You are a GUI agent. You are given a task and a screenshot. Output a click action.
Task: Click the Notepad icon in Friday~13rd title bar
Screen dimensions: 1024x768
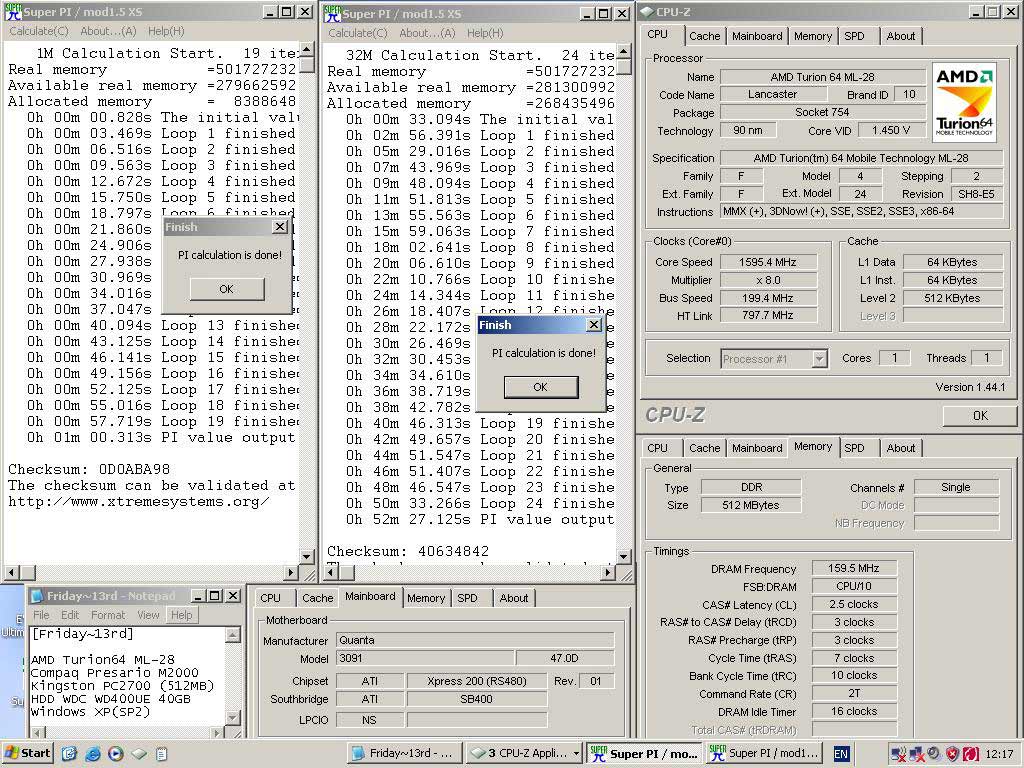pyautogui.click(x=38, y=596)
